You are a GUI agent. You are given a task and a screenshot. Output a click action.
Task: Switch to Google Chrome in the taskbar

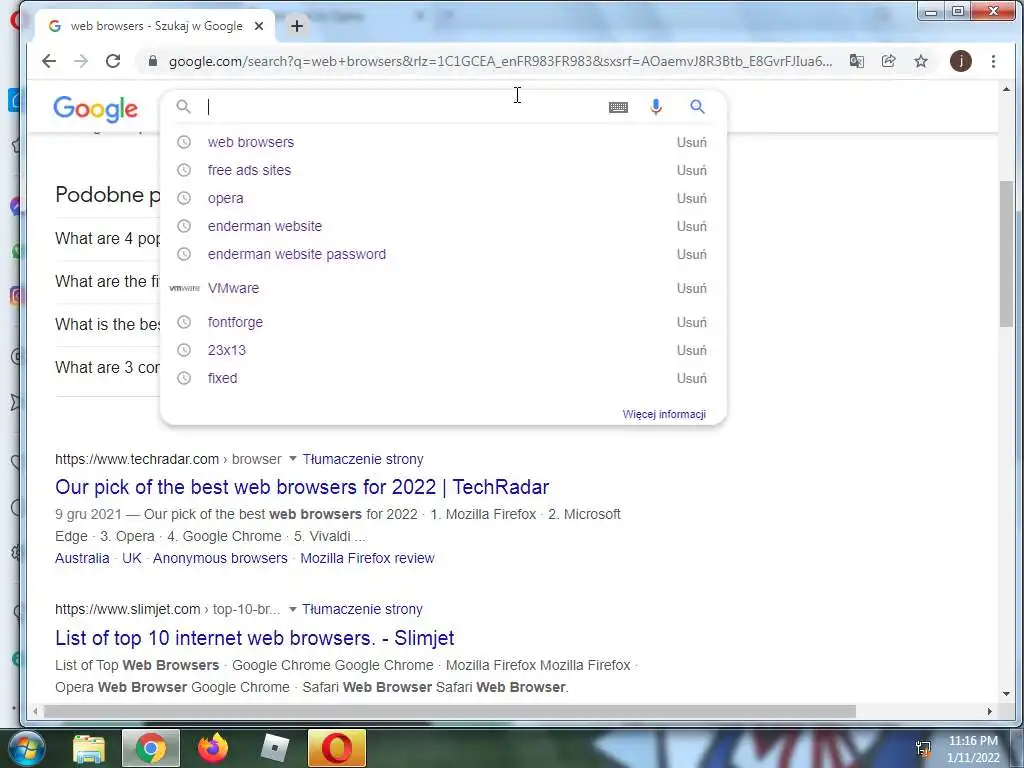pos(151,749)
